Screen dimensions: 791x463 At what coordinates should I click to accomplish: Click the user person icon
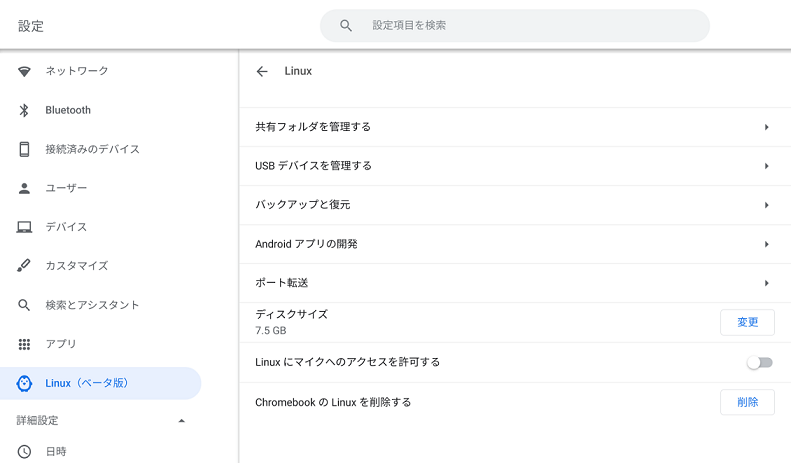coord(24,188)
